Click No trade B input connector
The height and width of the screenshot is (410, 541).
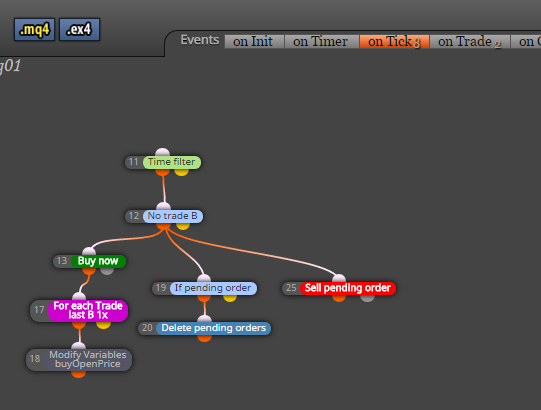(x=164, y=206)
